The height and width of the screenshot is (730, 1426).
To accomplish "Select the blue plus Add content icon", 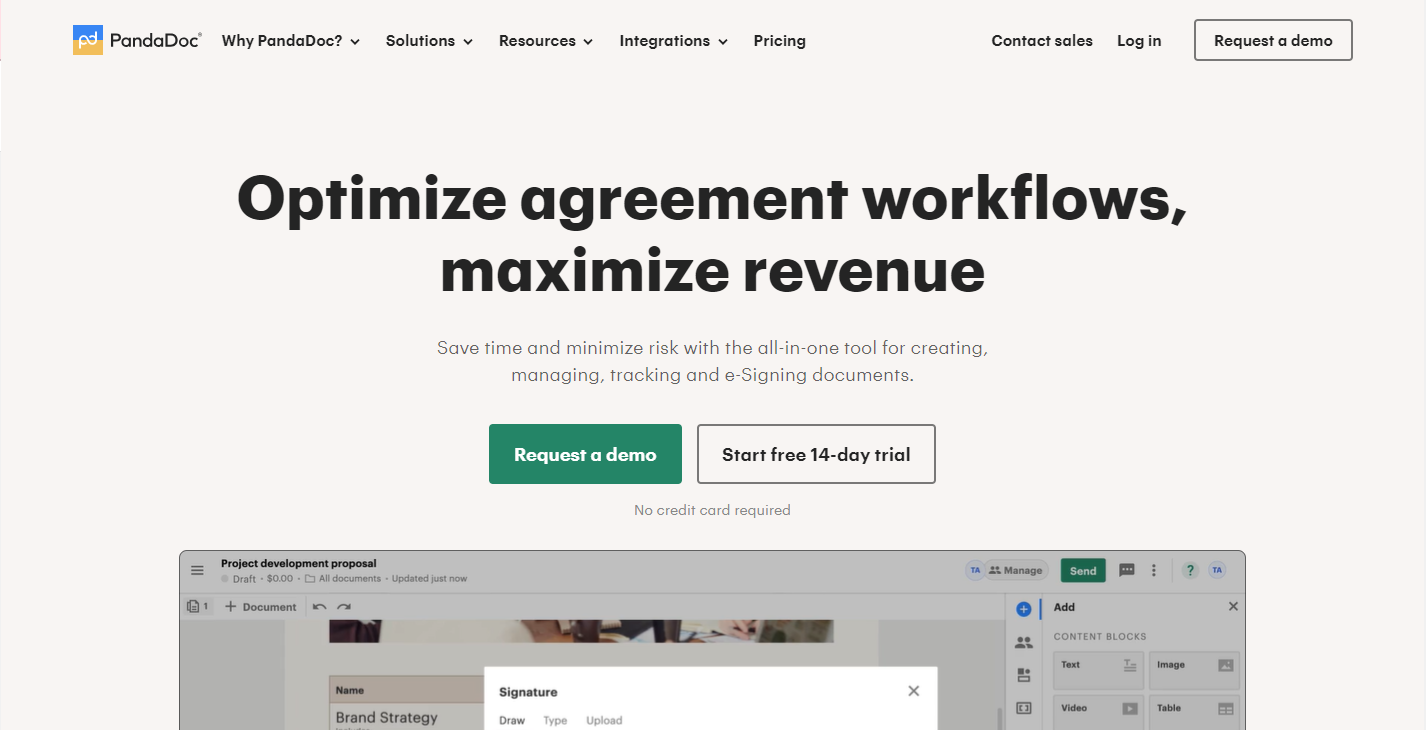I will [1024, 609].
